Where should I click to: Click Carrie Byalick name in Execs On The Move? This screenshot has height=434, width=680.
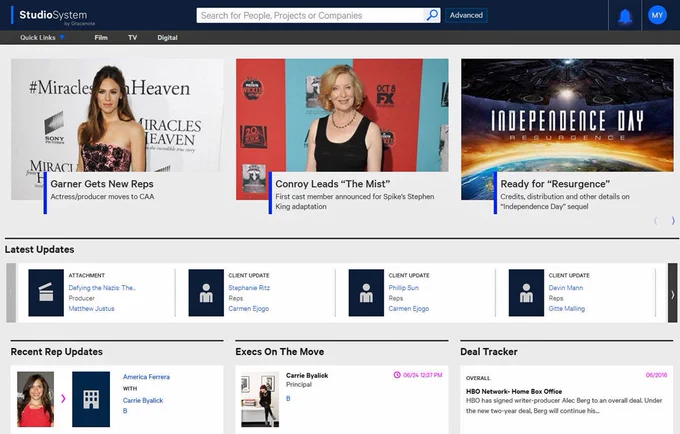[307, 375]
